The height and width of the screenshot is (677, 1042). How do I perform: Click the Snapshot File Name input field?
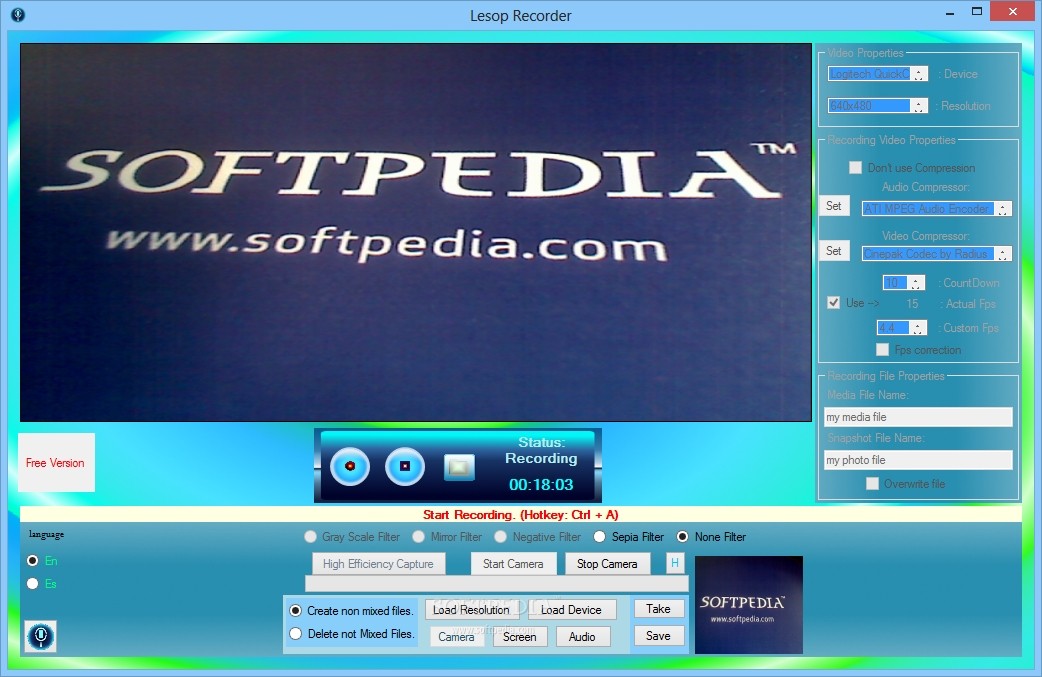918,460
